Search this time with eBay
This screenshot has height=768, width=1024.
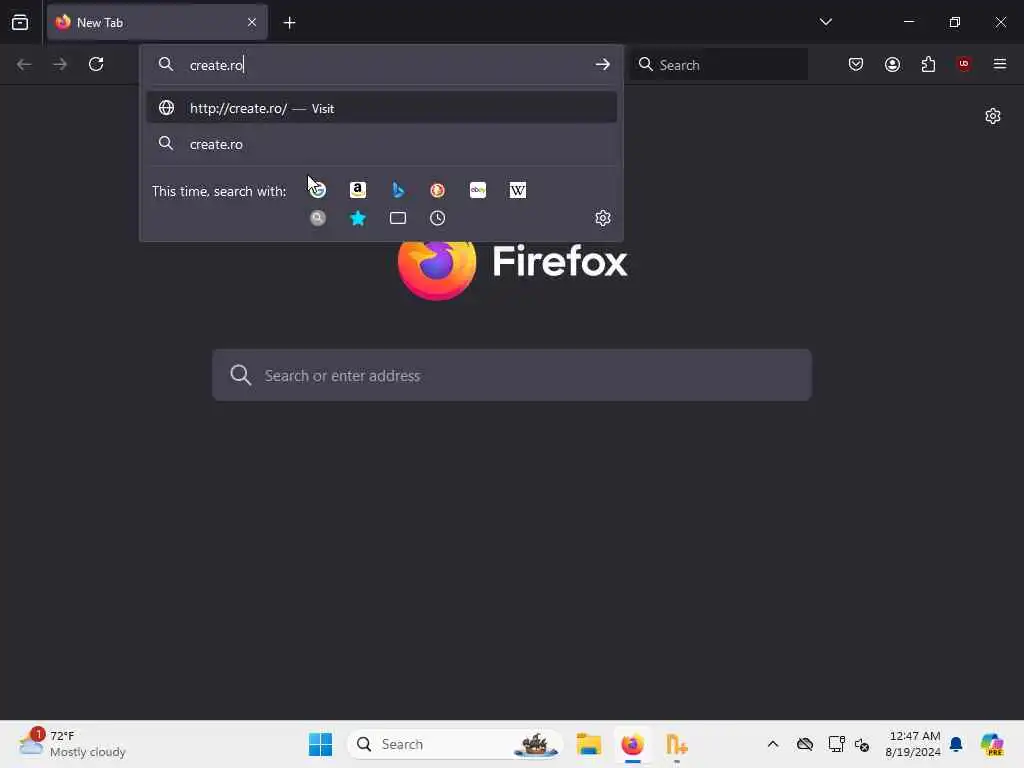pos(478,190)
